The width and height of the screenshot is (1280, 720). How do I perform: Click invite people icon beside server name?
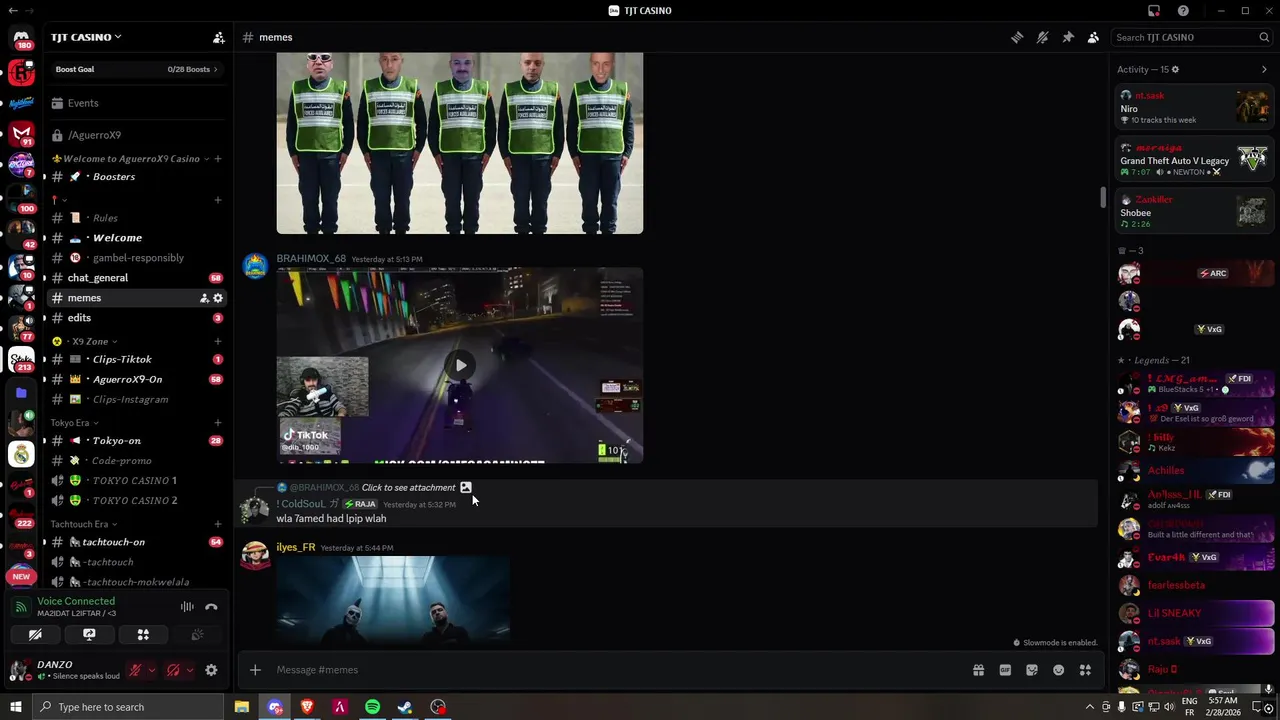[218, 38]
